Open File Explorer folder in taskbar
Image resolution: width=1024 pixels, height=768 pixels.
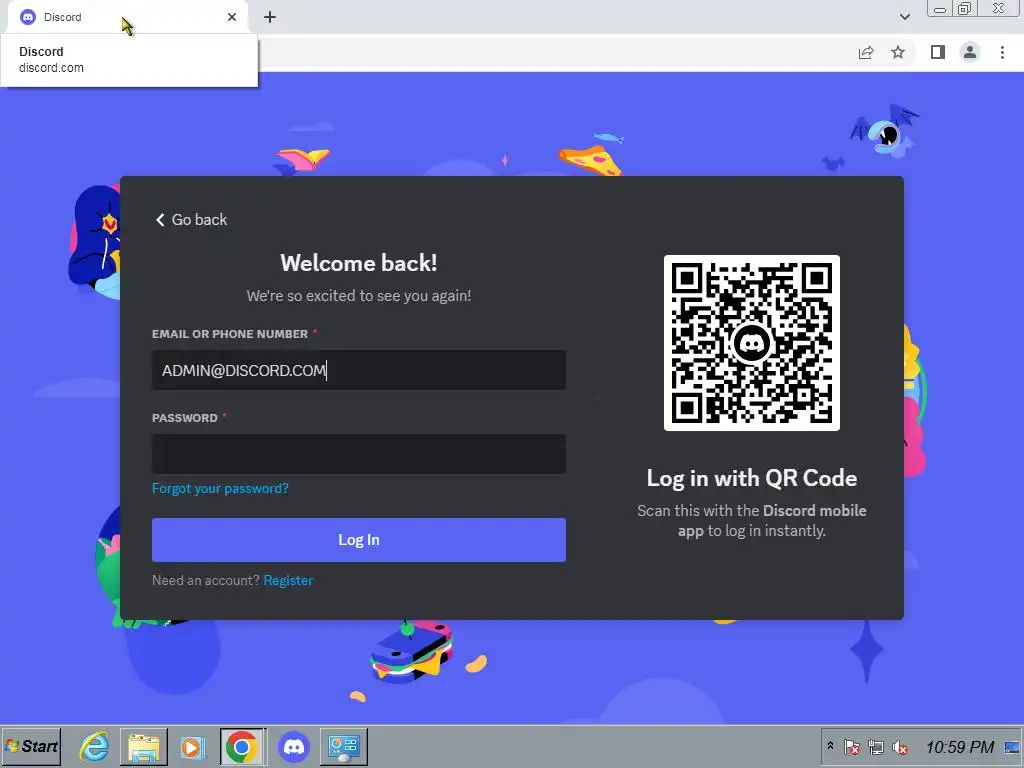tap(144, 746)
